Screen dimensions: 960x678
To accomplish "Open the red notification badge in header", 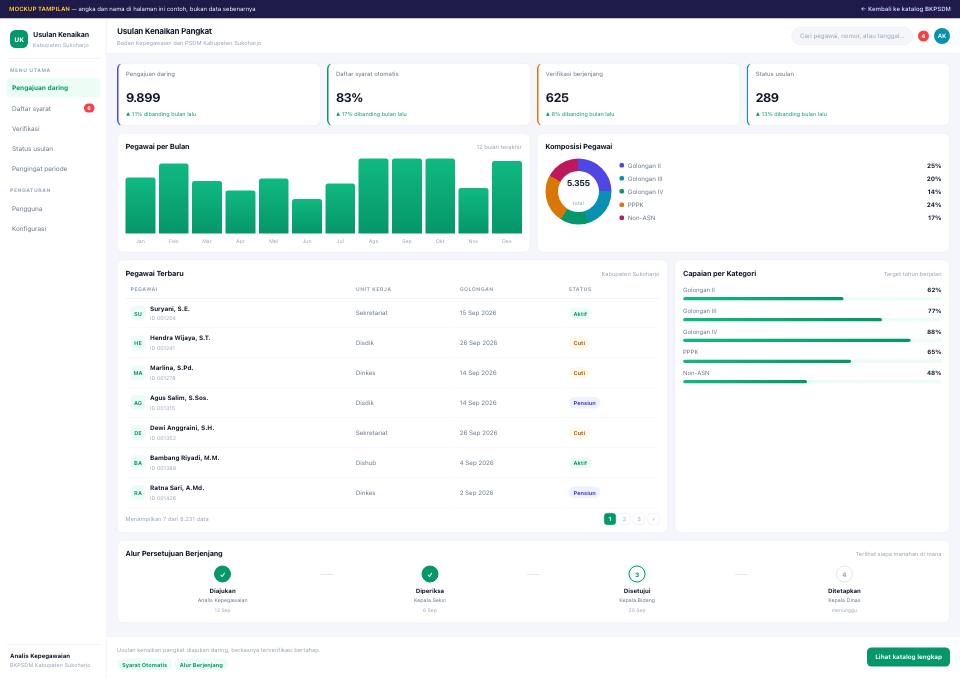I will [923, 36].
